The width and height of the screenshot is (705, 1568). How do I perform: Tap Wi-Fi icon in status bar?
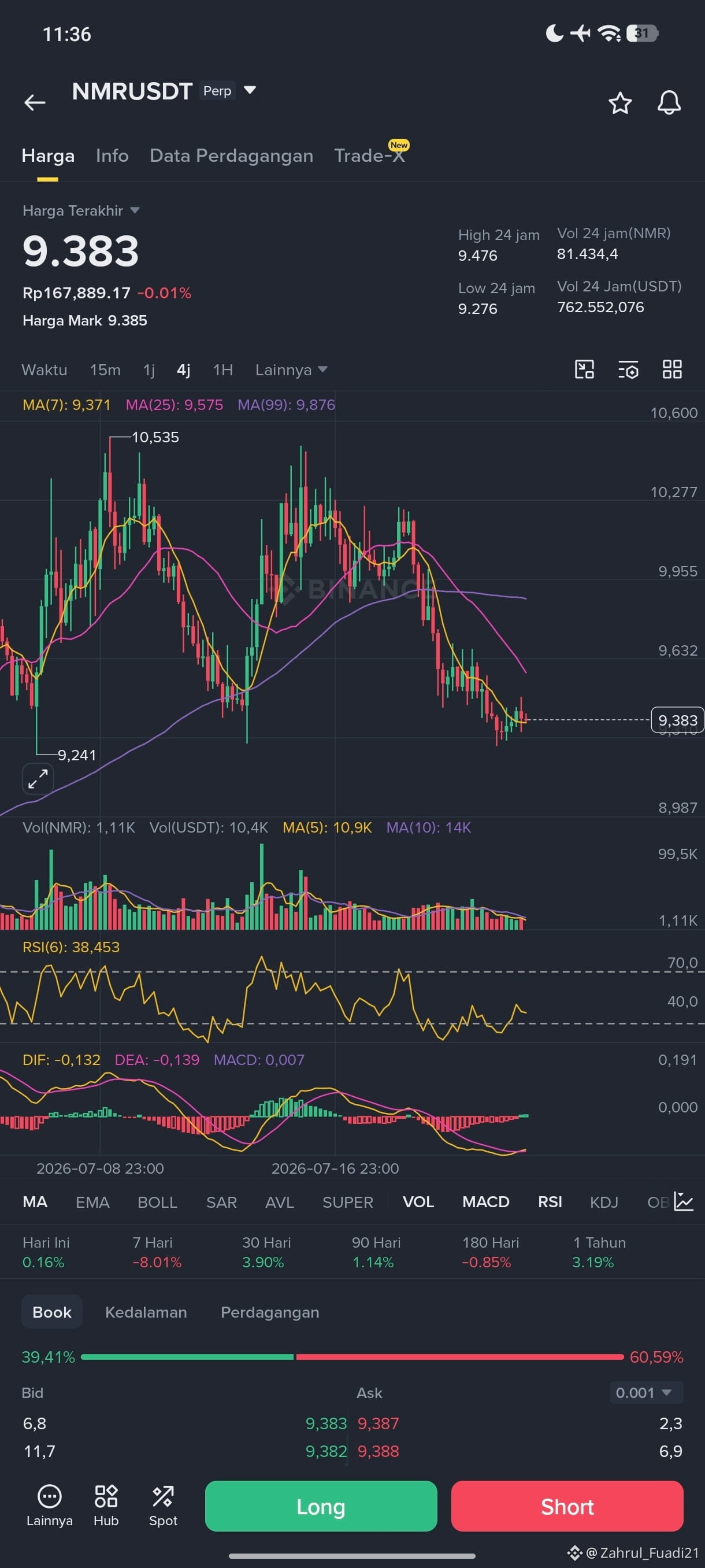(x=608, y=33)
